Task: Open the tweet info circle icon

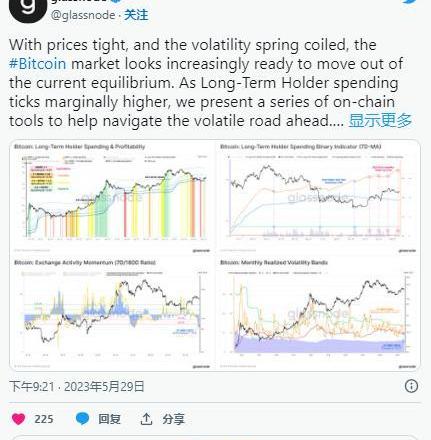Action: point(411,386)
